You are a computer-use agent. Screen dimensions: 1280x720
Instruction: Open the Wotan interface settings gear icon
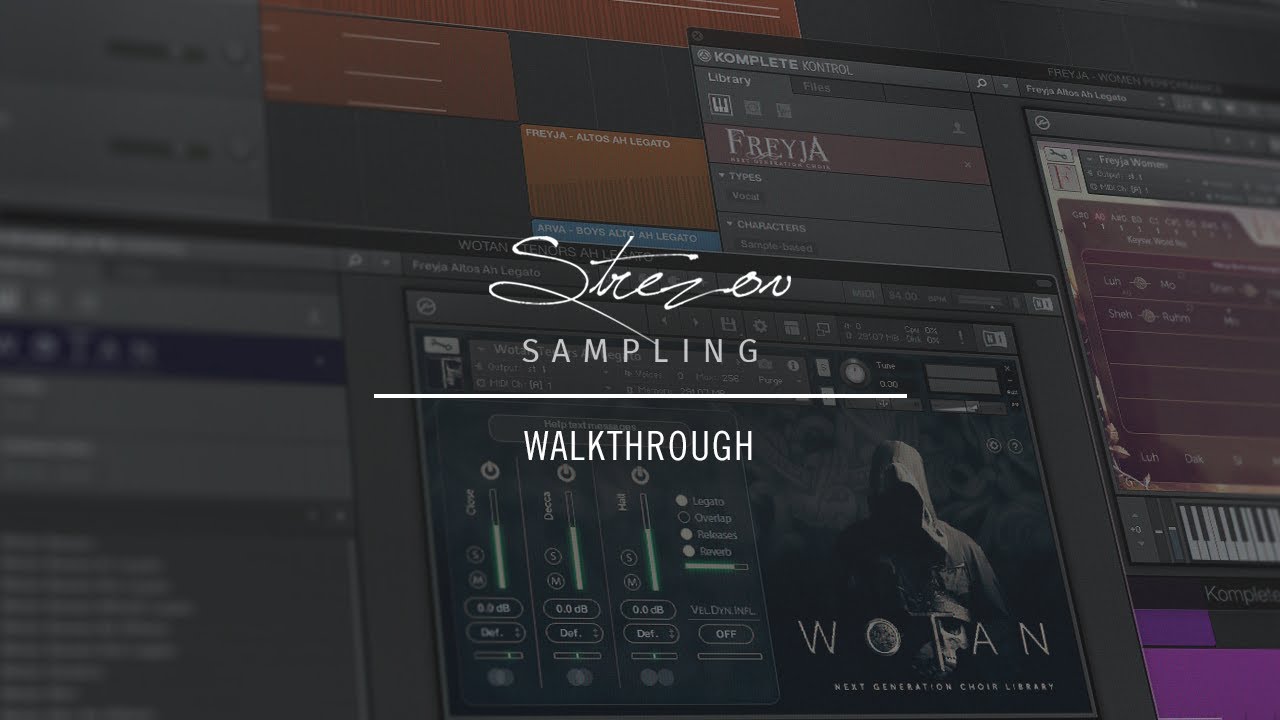(x=994, y=446)
